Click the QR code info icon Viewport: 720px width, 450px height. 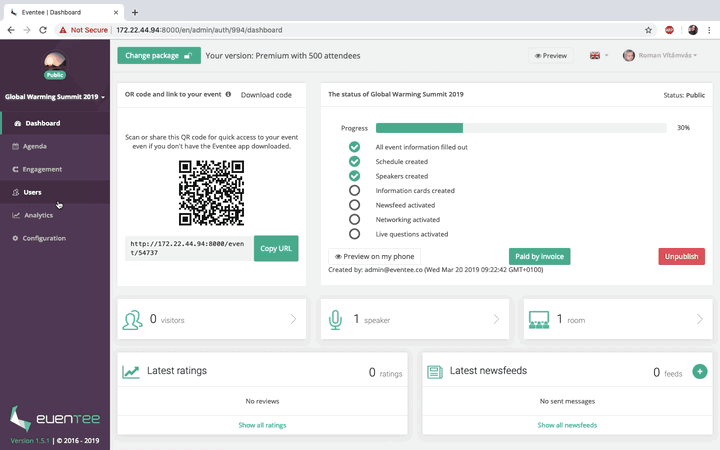228,94
